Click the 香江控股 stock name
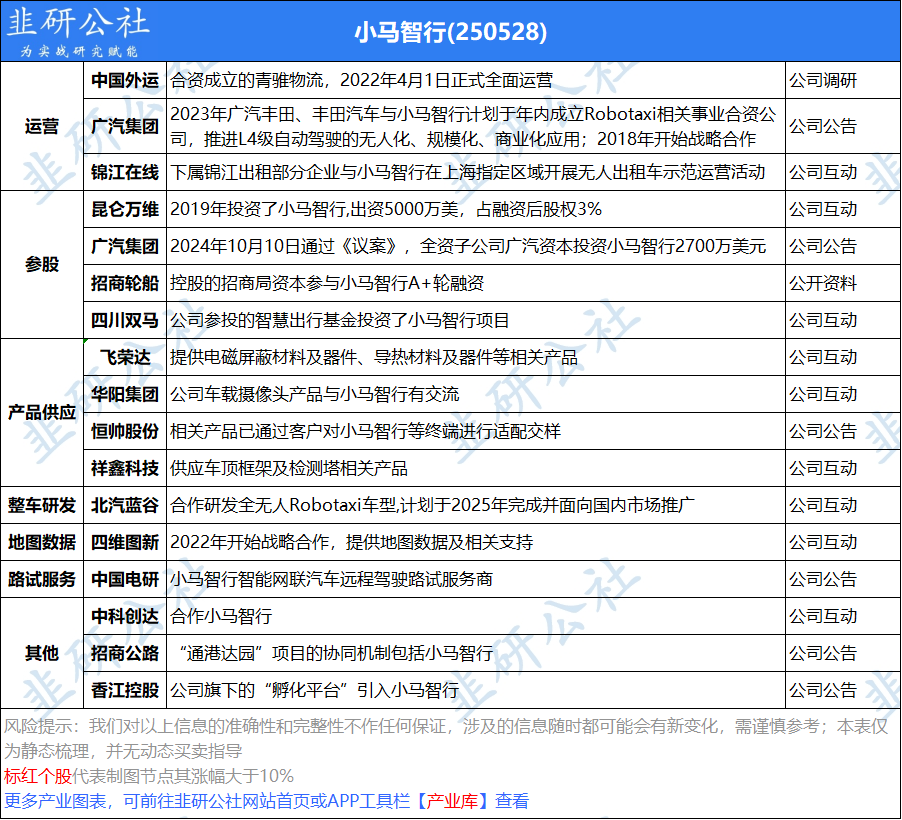The width and height of the screenshot is (902, 820). click(124, 690)
